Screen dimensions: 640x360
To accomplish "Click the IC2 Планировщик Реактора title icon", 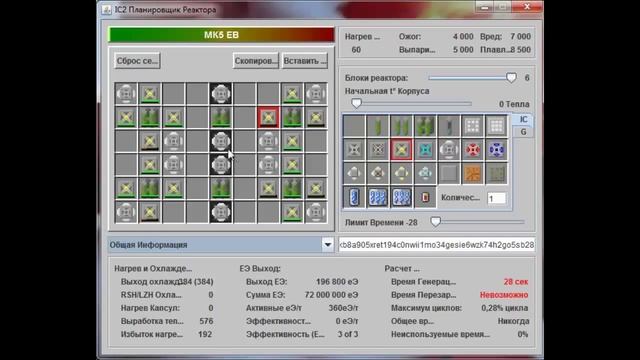I will [107, 9].
